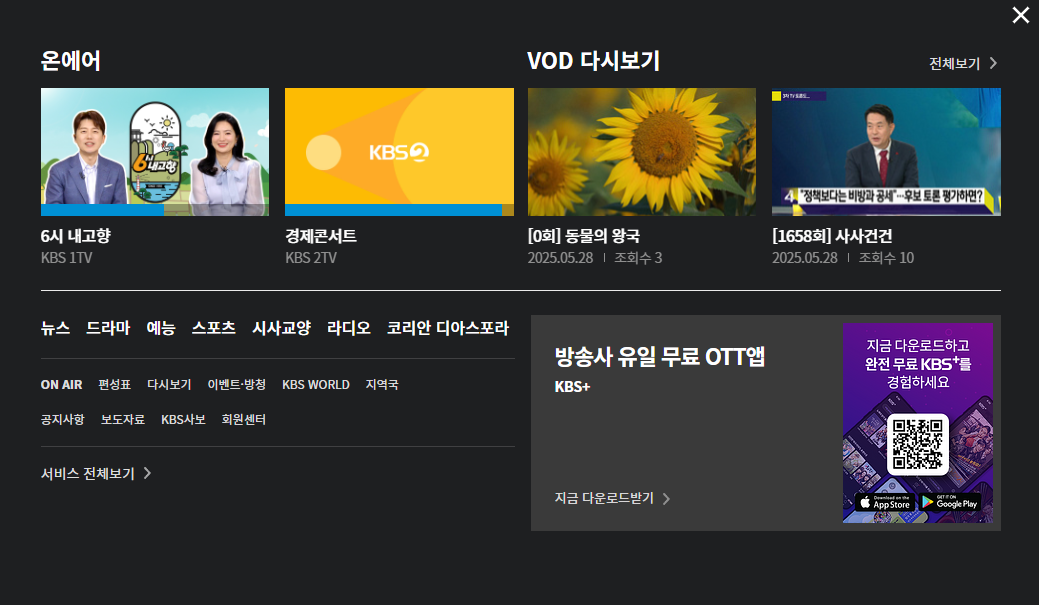Open the 지역국 link
The image size is (1039, 605).
tap(382, 385)
